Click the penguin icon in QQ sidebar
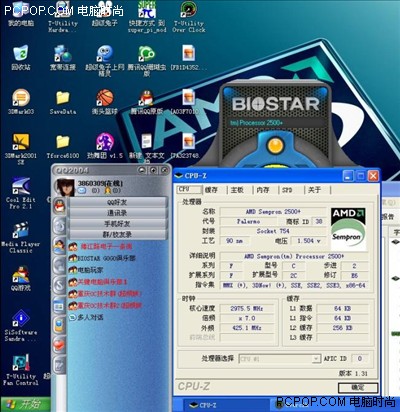 click(59, 205)
